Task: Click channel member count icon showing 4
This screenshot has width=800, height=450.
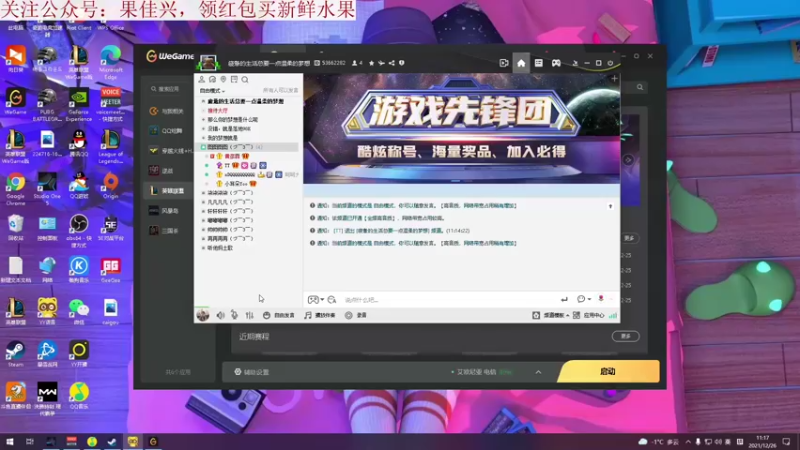Action: click(x=357, y=63)
